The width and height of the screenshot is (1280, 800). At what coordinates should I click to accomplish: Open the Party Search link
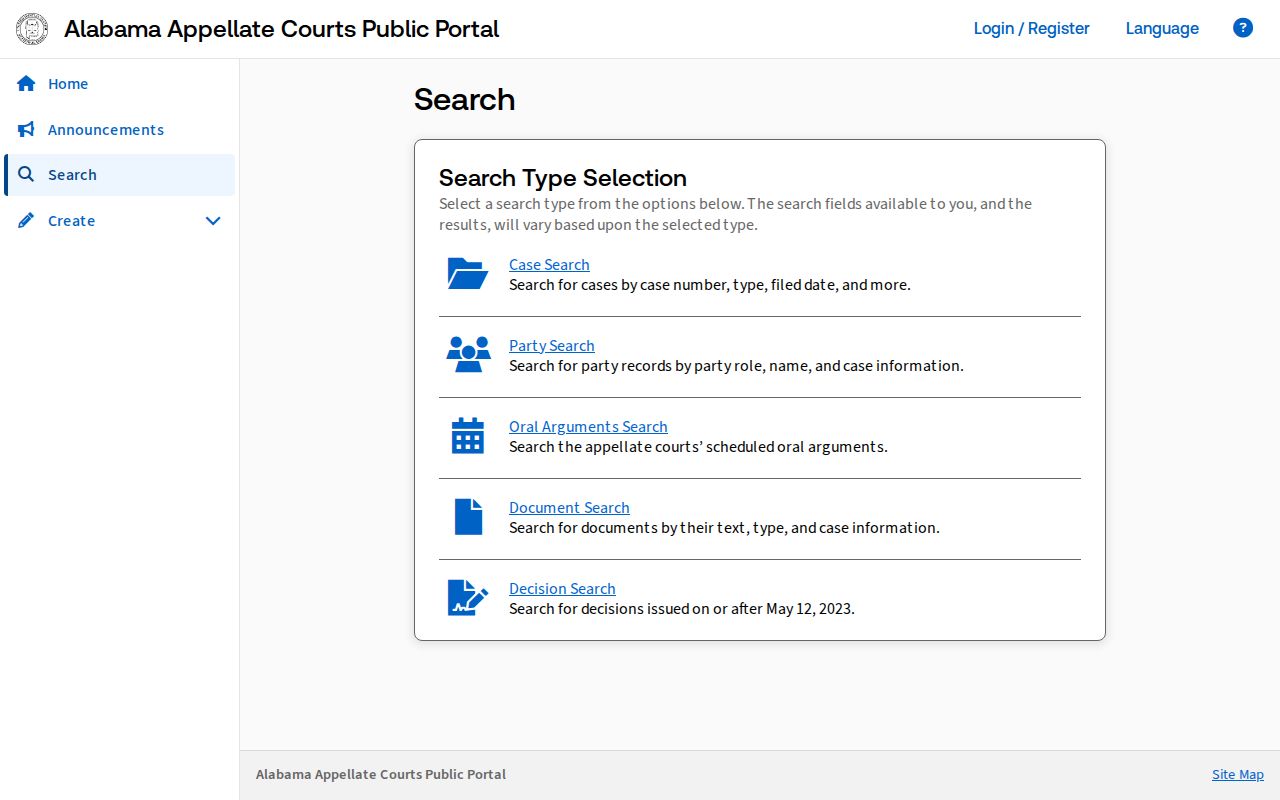[x=552, y=346]
